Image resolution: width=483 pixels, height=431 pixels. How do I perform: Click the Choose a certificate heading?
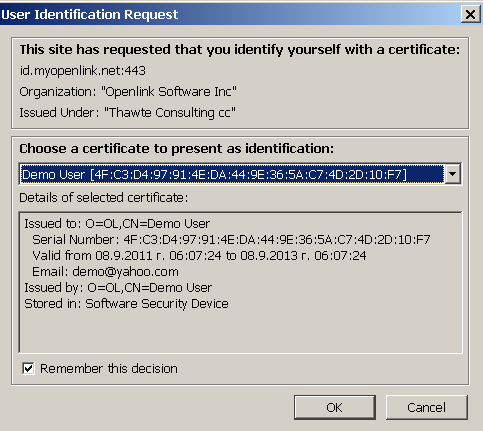point(176,149)
